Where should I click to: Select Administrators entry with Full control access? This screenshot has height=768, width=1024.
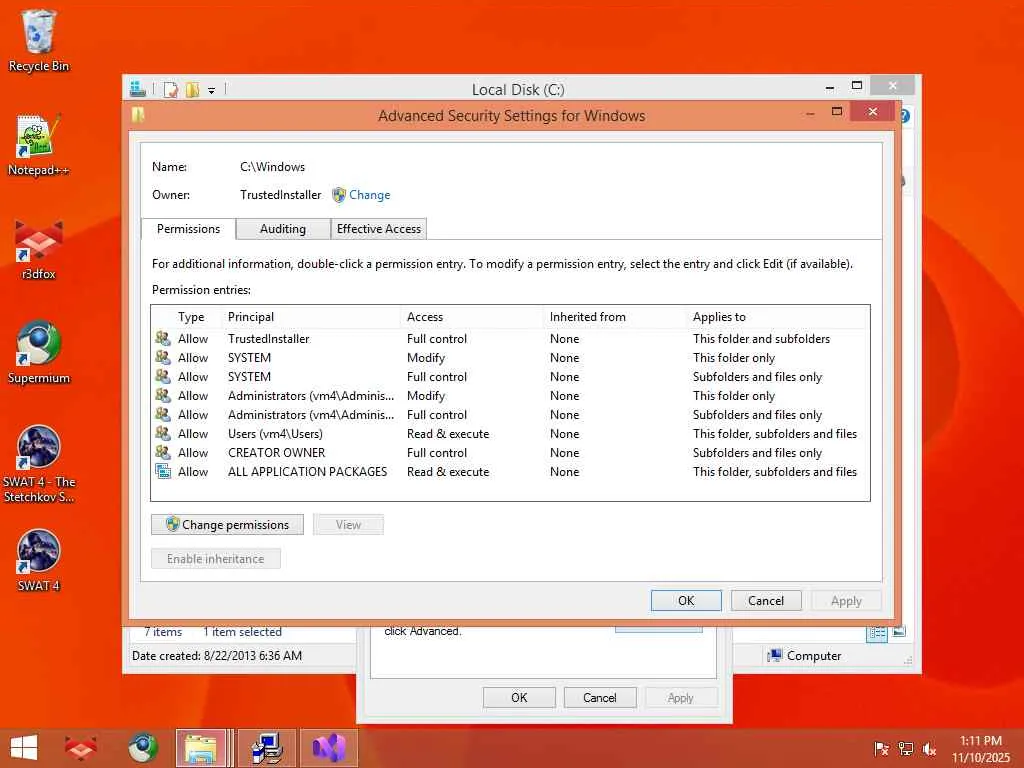pos(510,414)
